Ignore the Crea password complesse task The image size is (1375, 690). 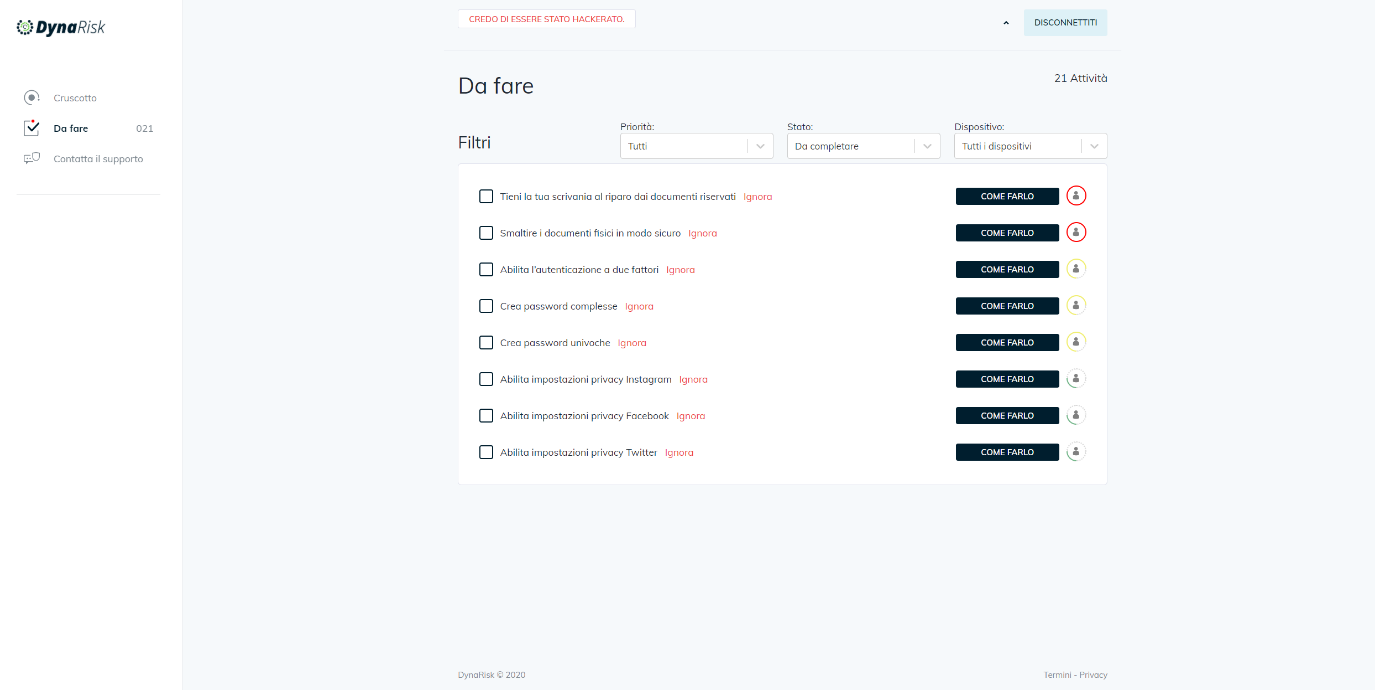click(640, 306)
